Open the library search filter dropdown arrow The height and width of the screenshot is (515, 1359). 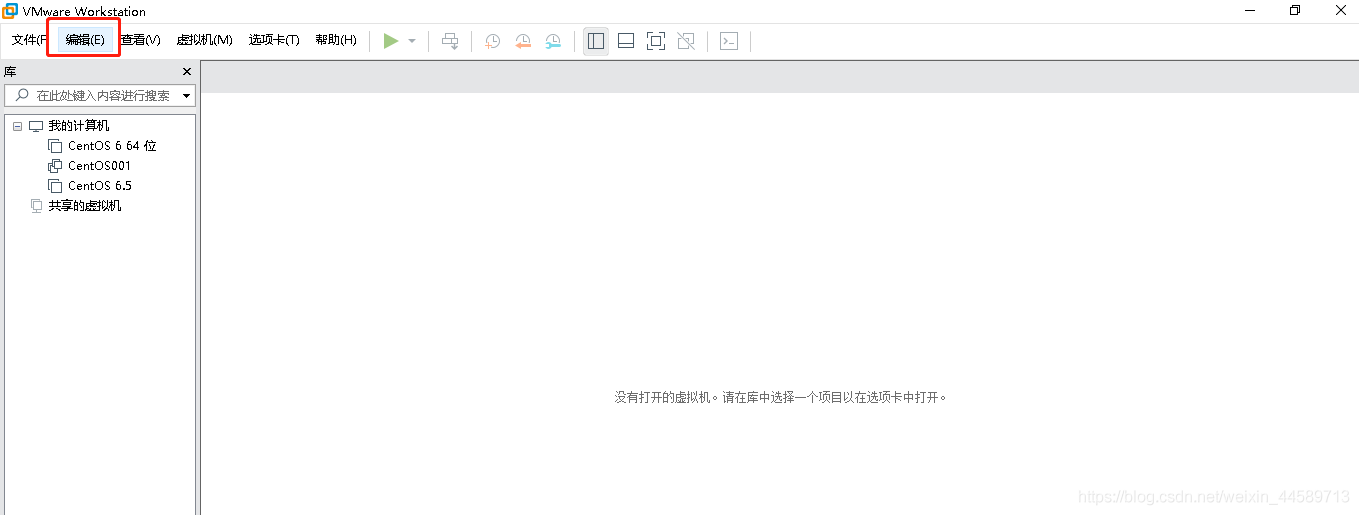pyautogui.click(x=187, y=96)
